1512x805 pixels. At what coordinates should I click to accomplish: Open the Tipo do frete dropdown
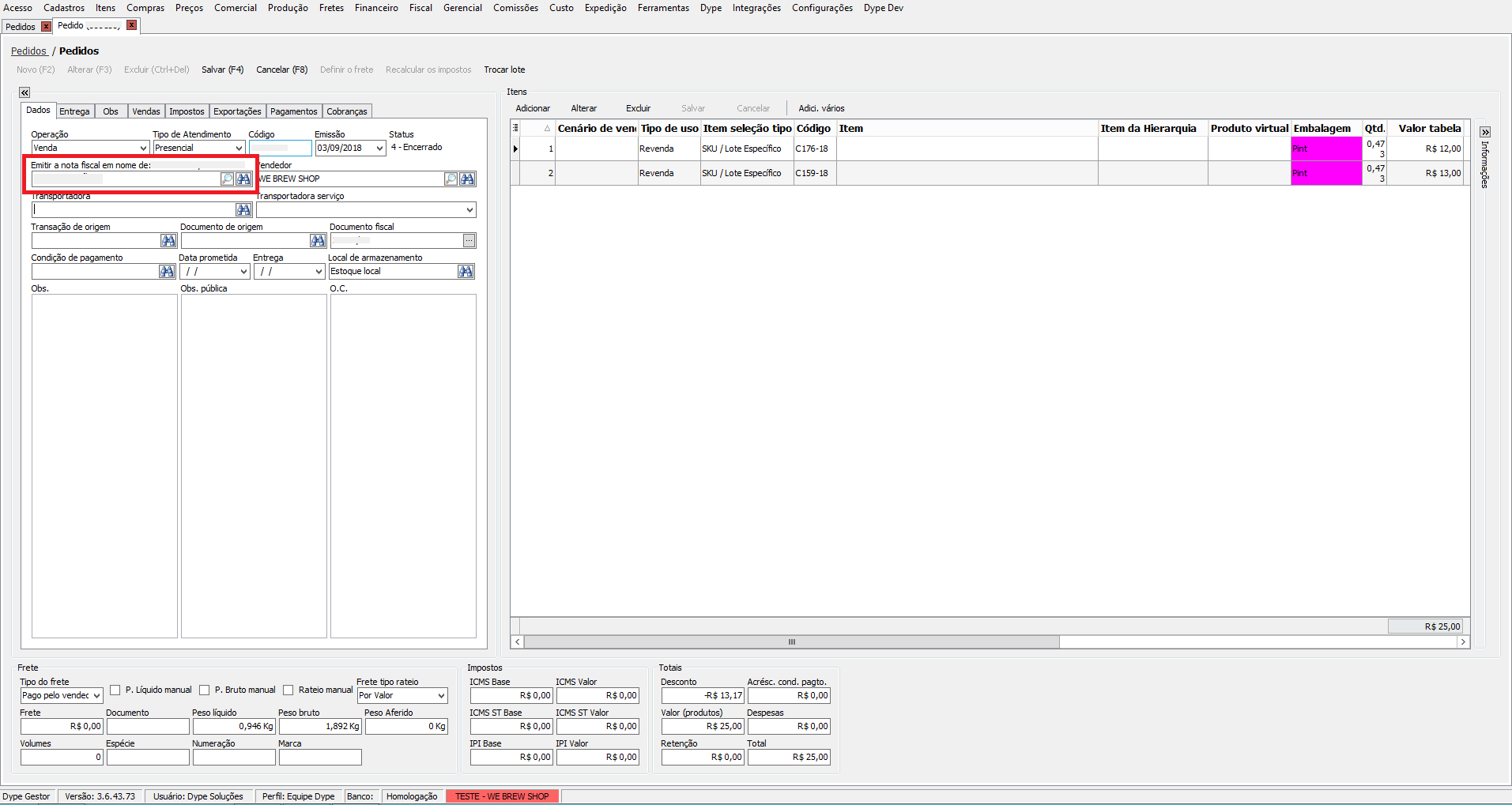[x=96, y=696]
